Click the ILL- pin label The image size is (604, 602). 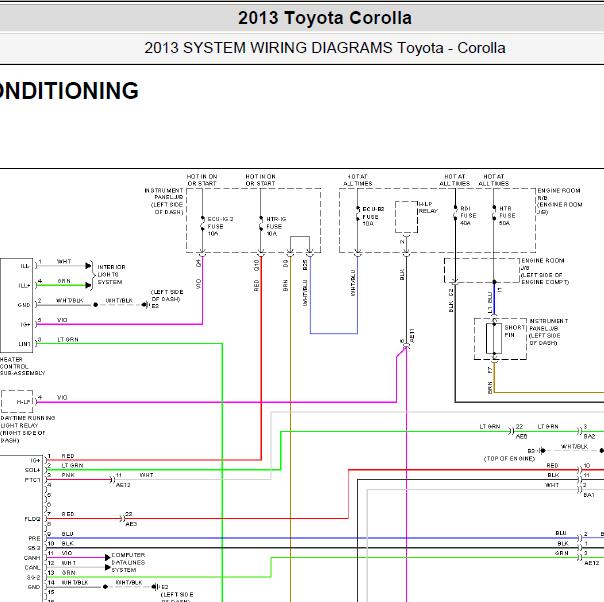[25, 266]
